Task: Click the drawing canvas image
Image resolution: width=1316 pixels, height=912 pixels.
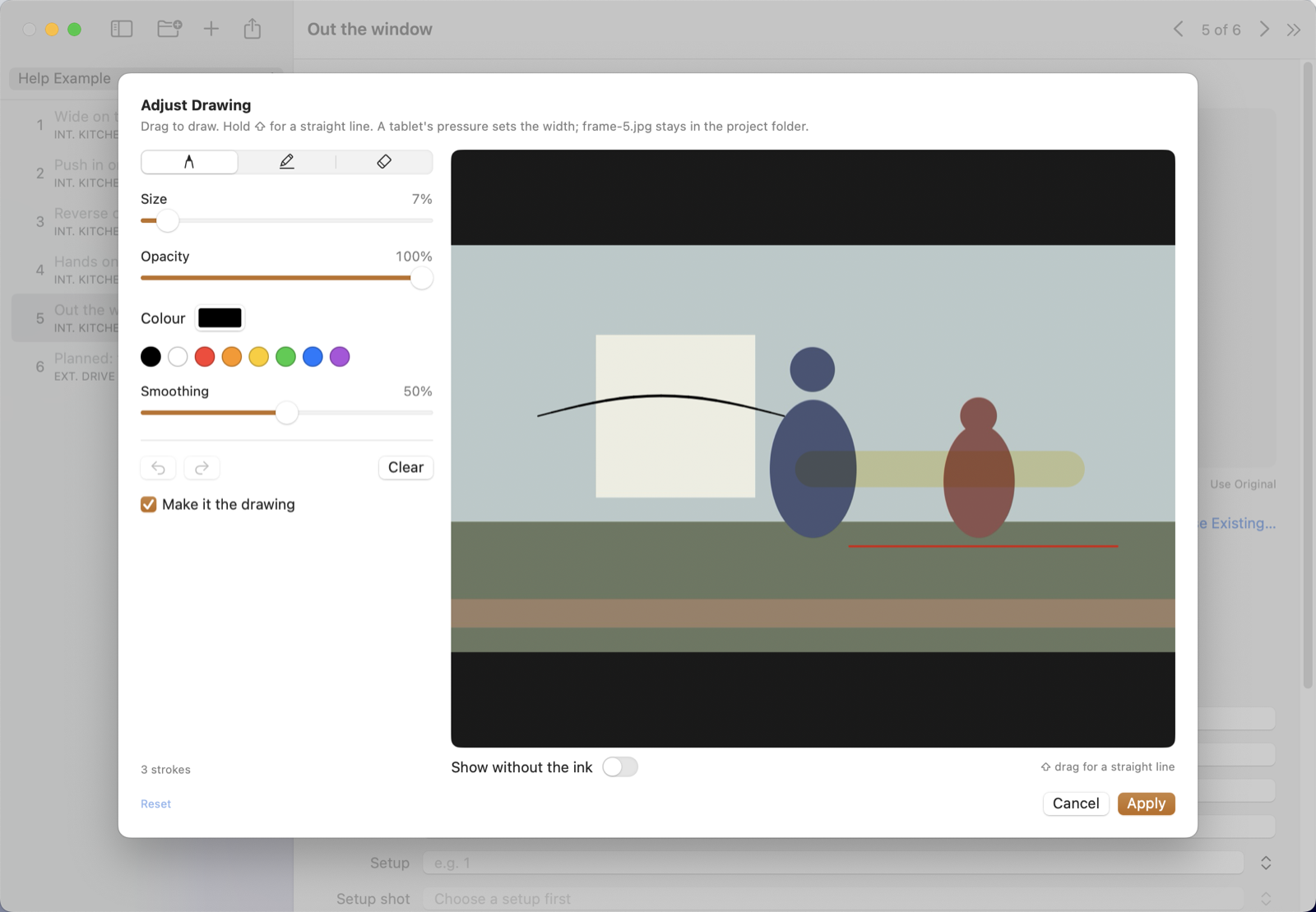Action: [x=813, y=449]
